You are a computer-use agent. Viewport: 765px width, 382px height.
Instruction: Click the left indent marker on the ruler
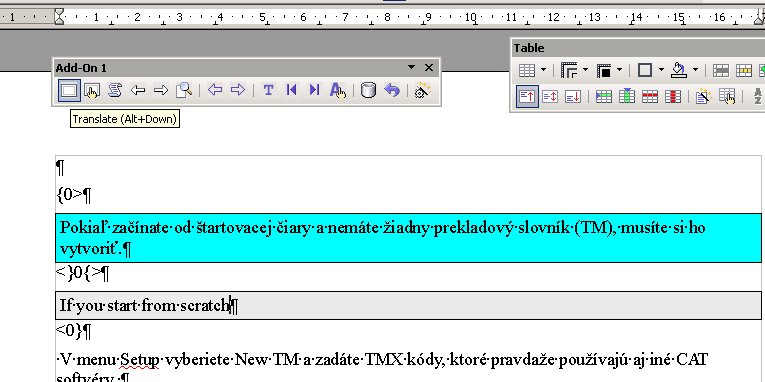tap(60, 18)
